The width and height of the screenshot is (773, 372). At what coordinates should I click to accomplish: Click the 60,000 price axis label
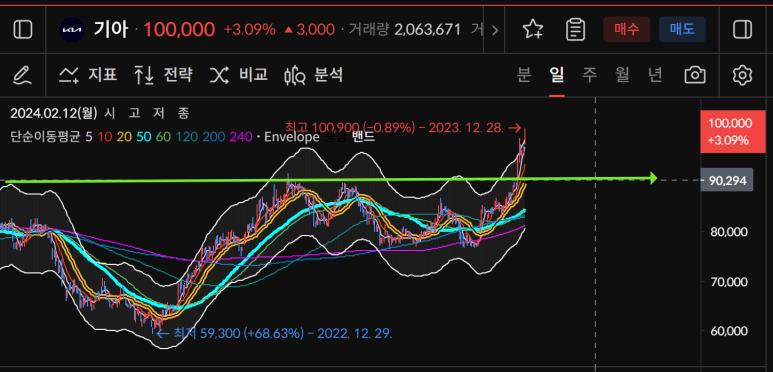click(x=729, y=331)
